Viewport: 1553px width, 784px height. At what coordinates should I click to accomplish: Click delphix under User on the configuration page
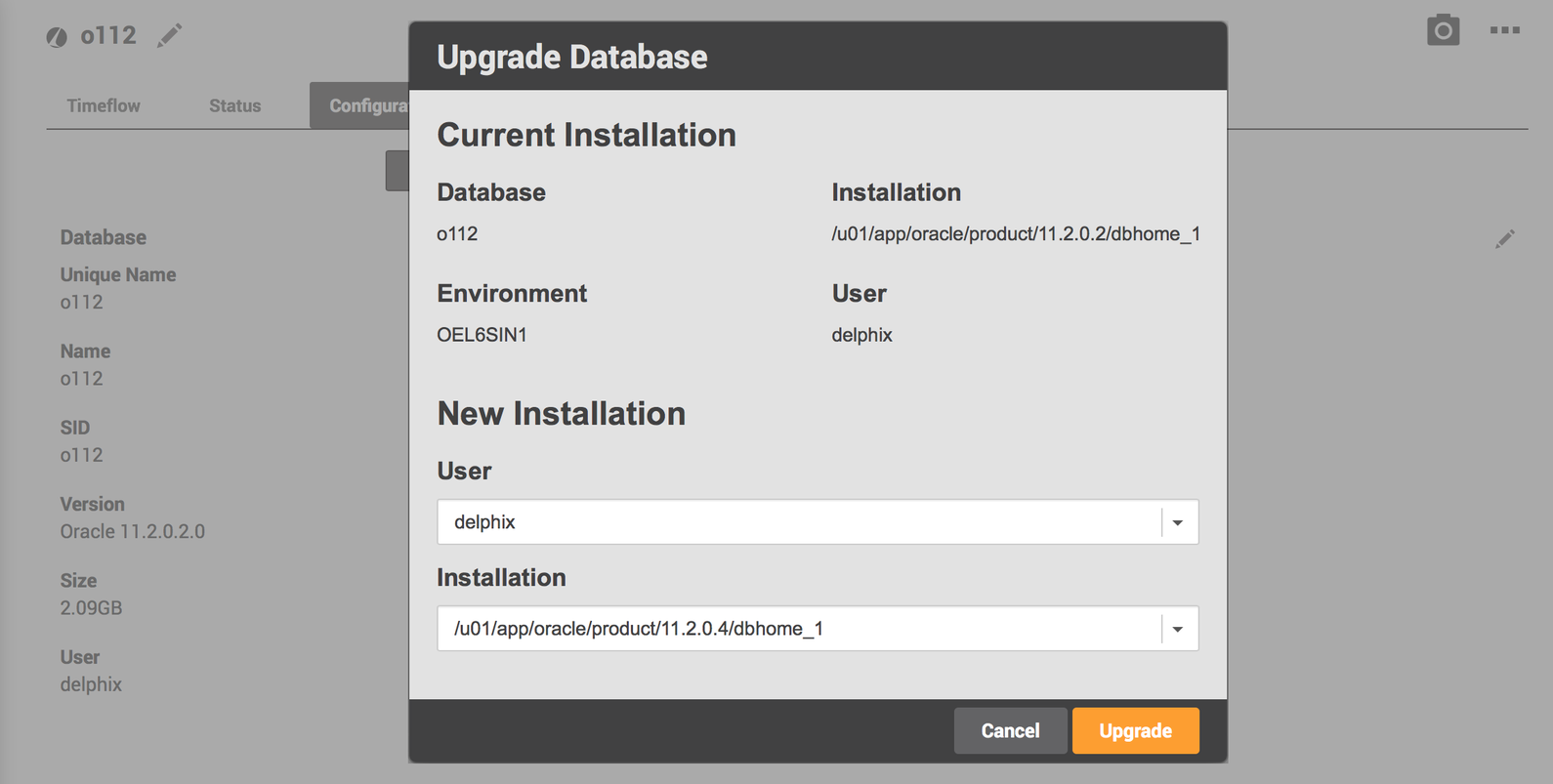91,684
